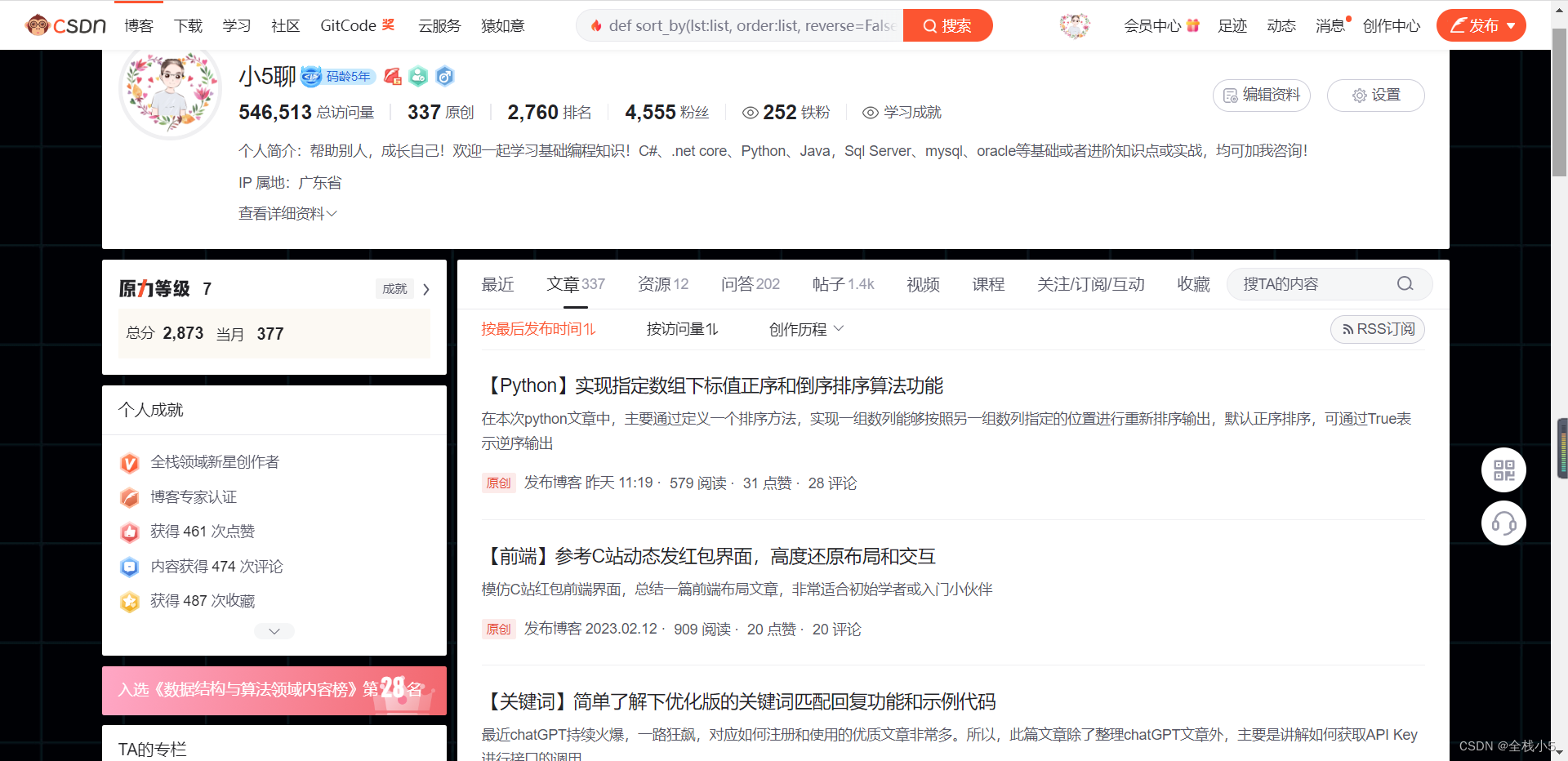
Task: Open the 关注/订阅/互动 tab
Action: [1091, 284]
